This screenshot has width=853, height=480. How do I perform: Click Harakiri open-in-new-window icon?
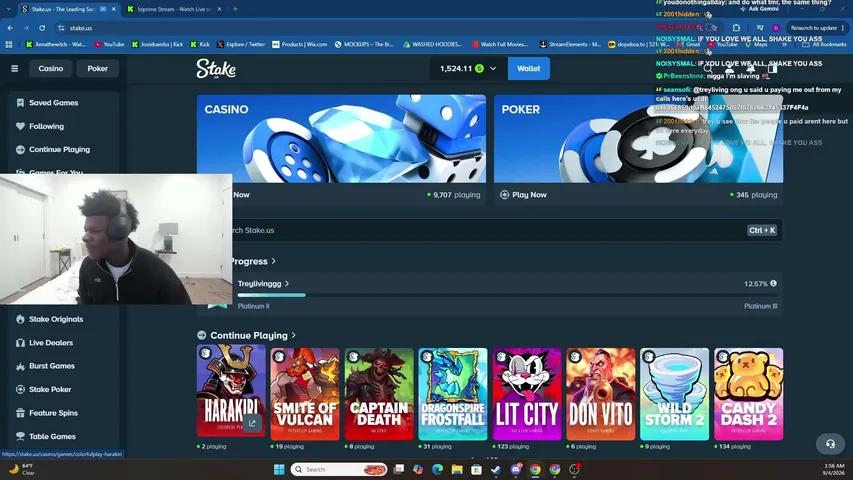click(252, 423)
